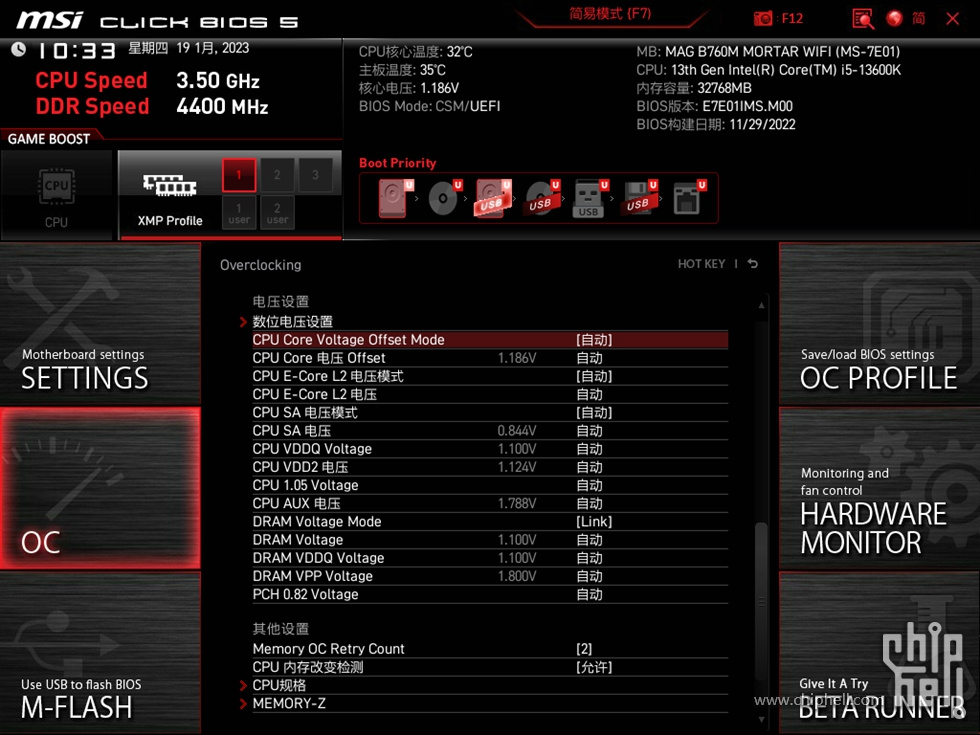Open CPU Core Voltage Offset Mode [自动] value
Screen dimensions: 980x735
[594, 339]
